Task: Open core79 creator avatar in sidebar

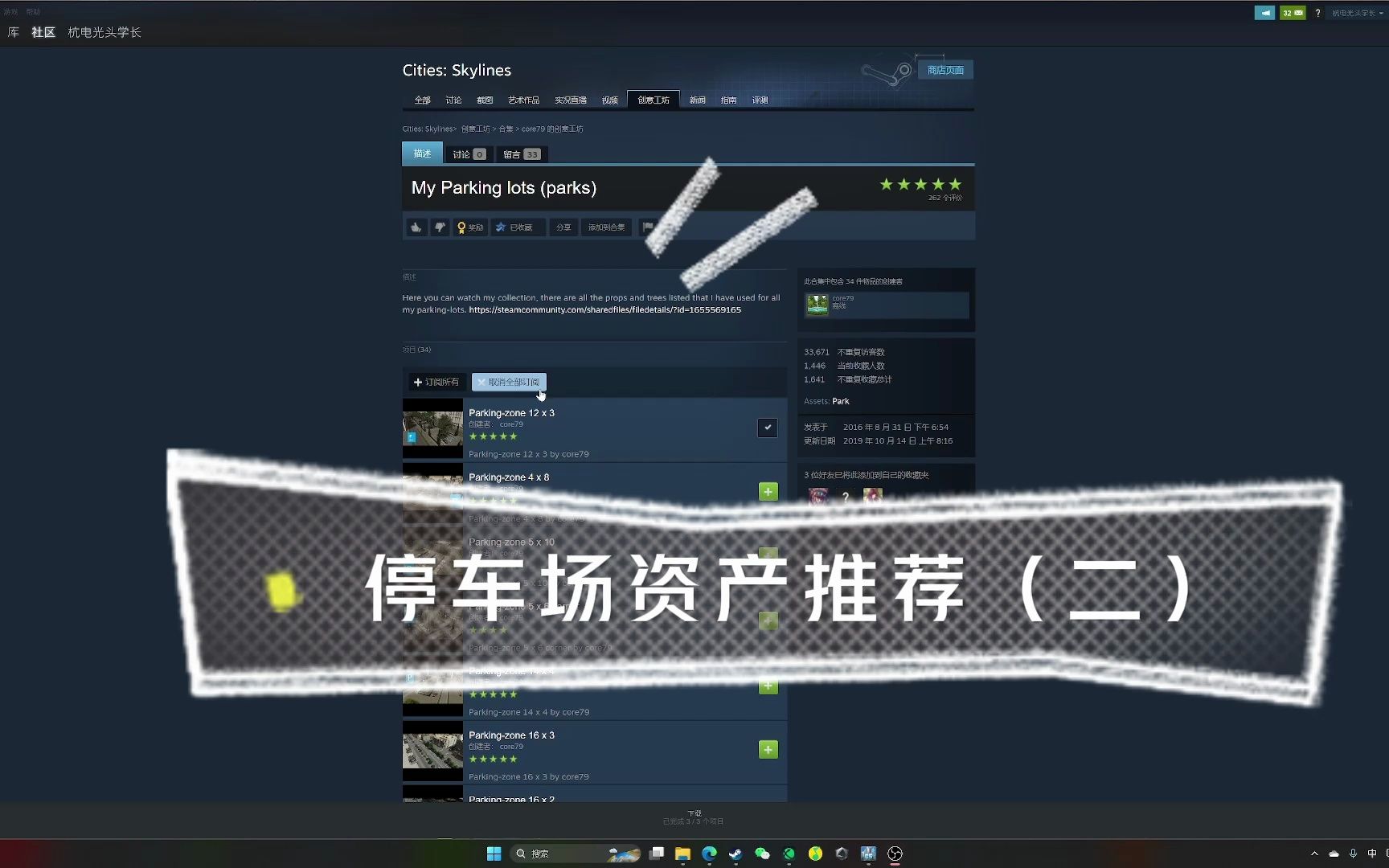Action: 817,305
